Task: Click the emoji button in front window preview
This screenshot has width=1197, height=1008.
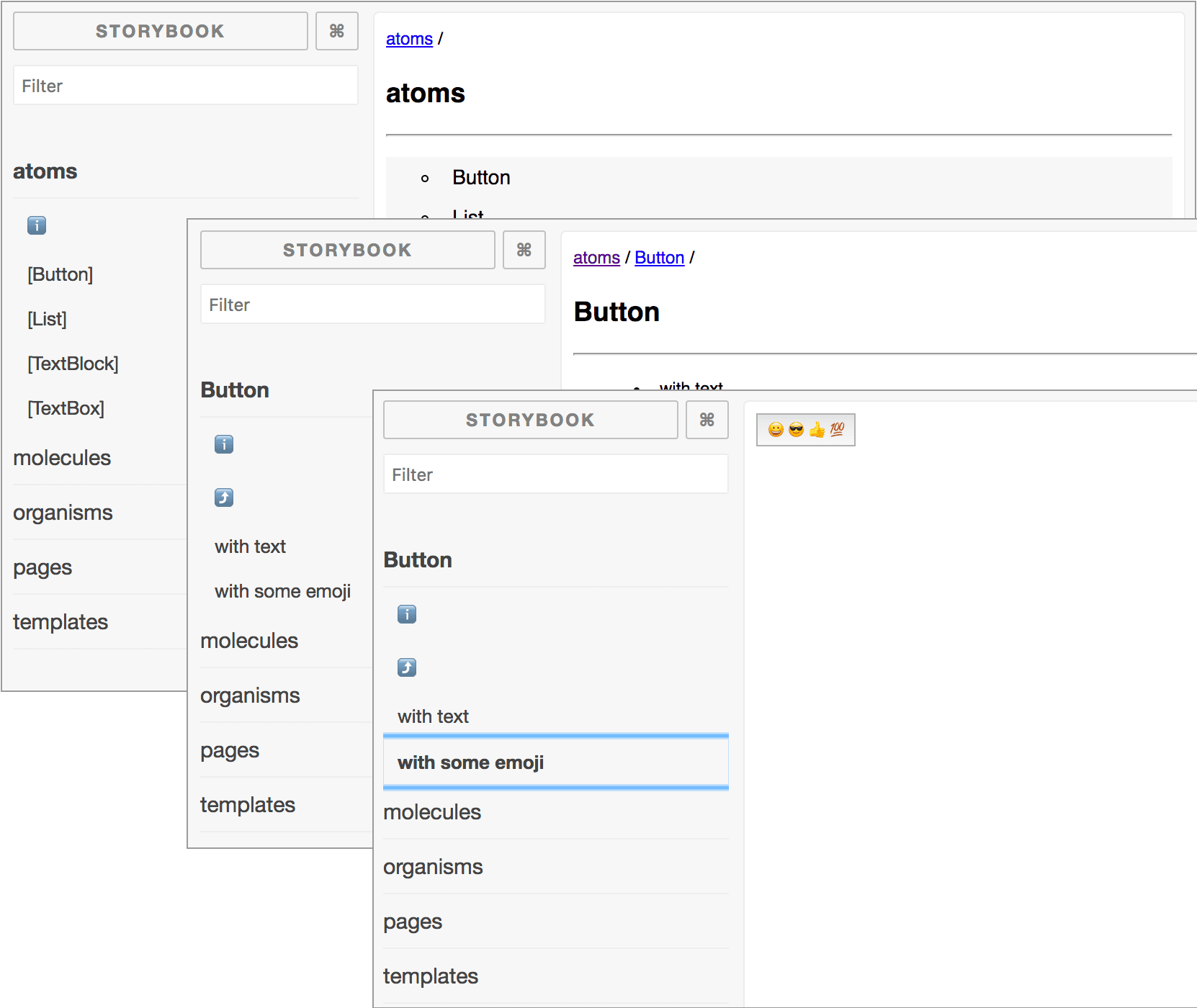Action: (x=806, y=430)
